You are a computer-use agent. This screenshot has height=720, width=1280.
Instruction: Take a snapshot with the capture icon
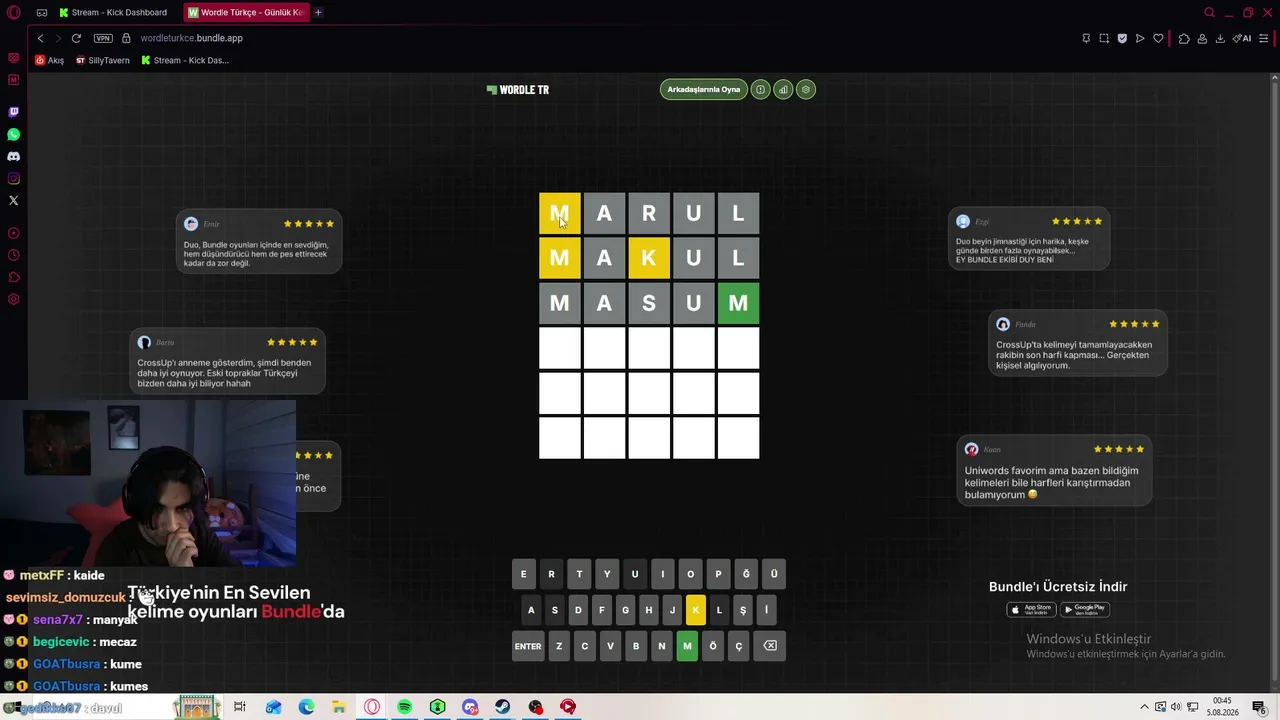(1104, 38)
